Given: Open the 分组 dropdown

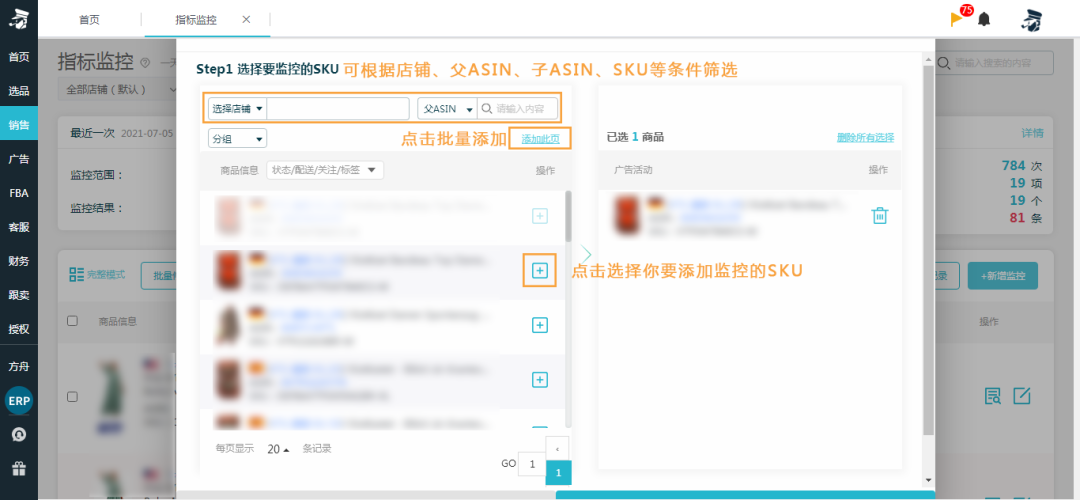Looking at the screenshot, I should 238,138.
